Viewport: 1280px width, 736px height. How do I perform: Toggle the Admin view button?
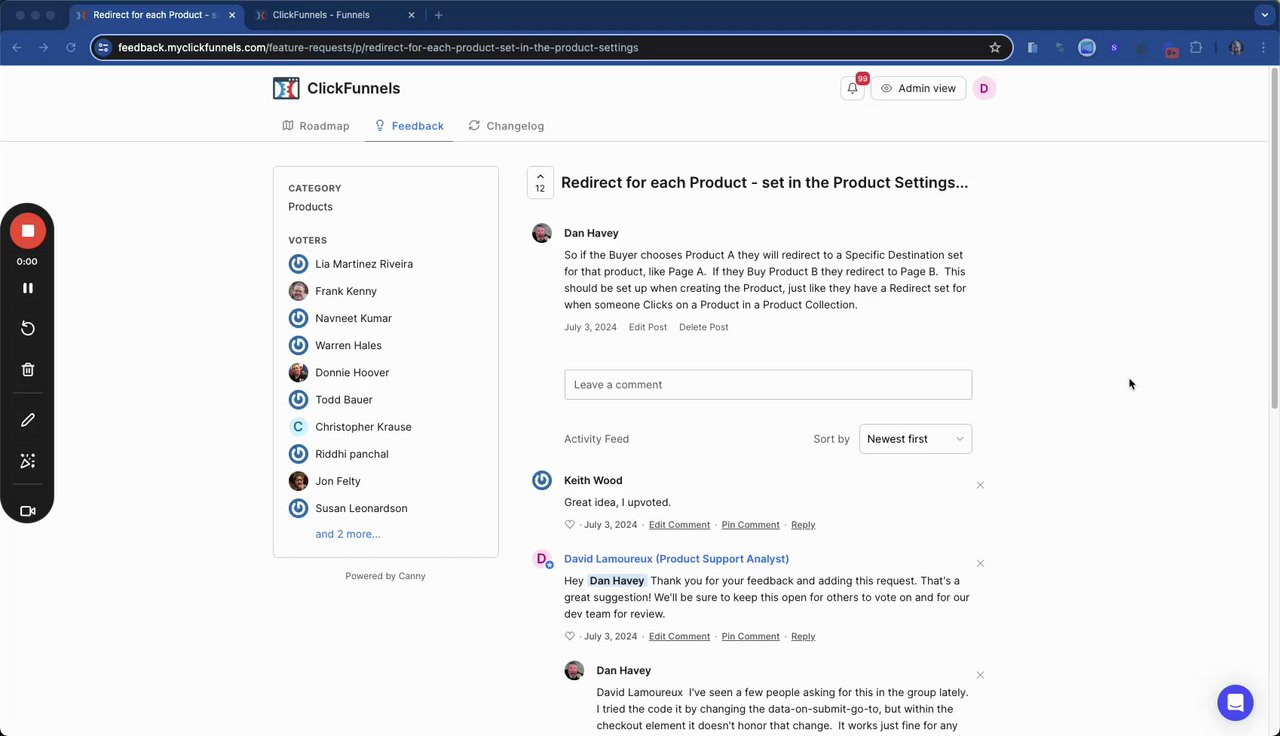[x=918, y=88]
